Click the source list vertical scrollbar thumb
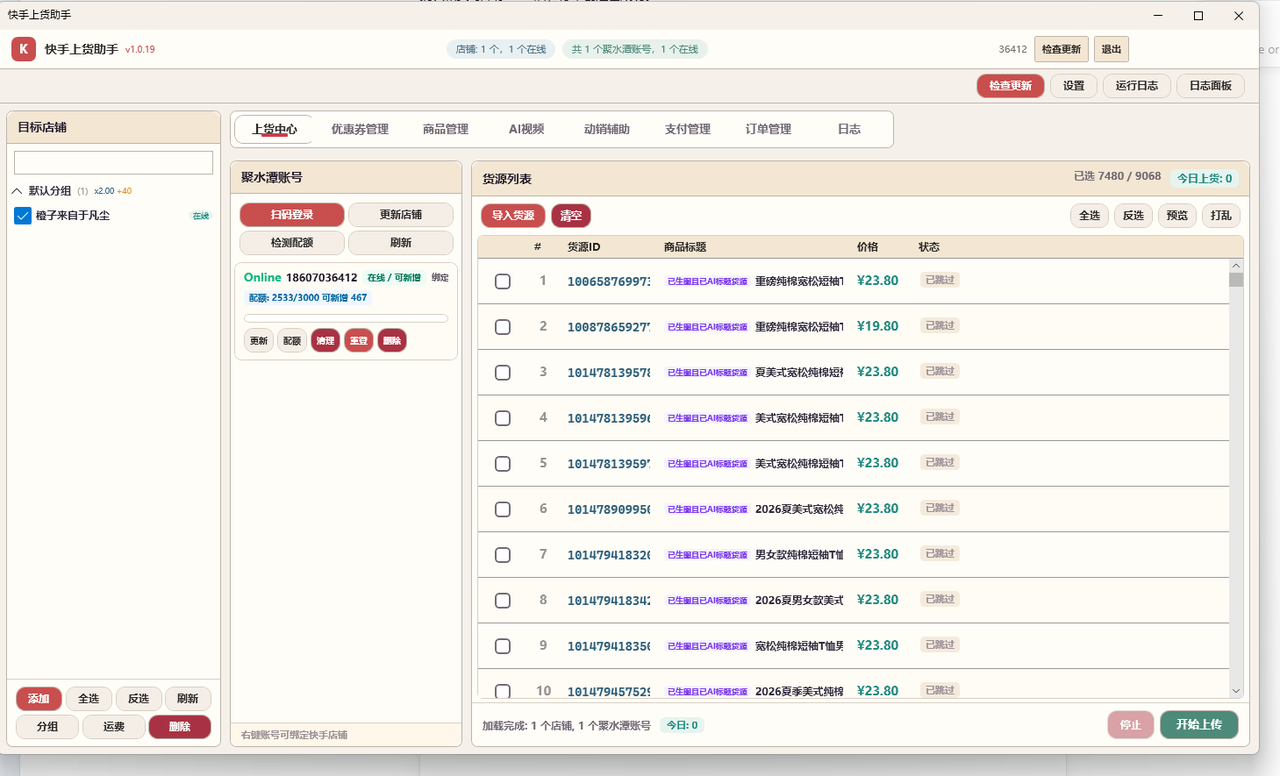Viewport: 1280px width, 776px height. [1236, 280]
